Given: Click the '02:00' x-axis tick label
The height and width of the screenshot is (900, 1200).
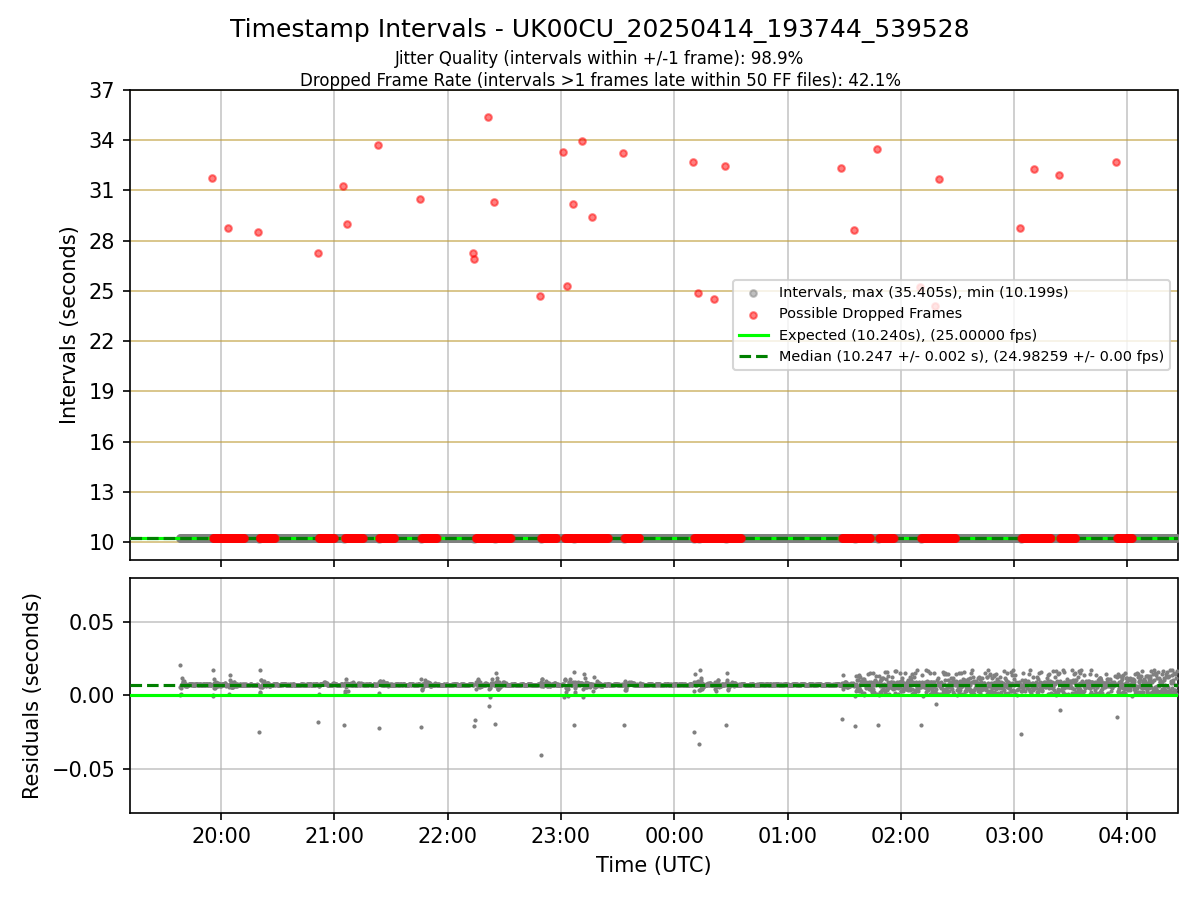Looking at the screenshot, I should coord(901,836).
